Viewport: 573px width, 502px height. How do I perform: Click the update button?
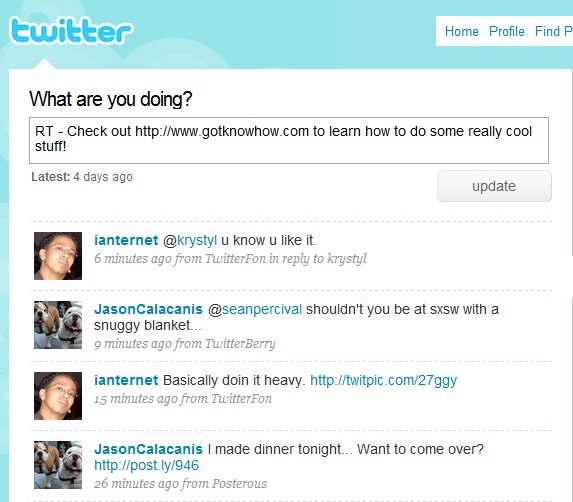[494, 186]
